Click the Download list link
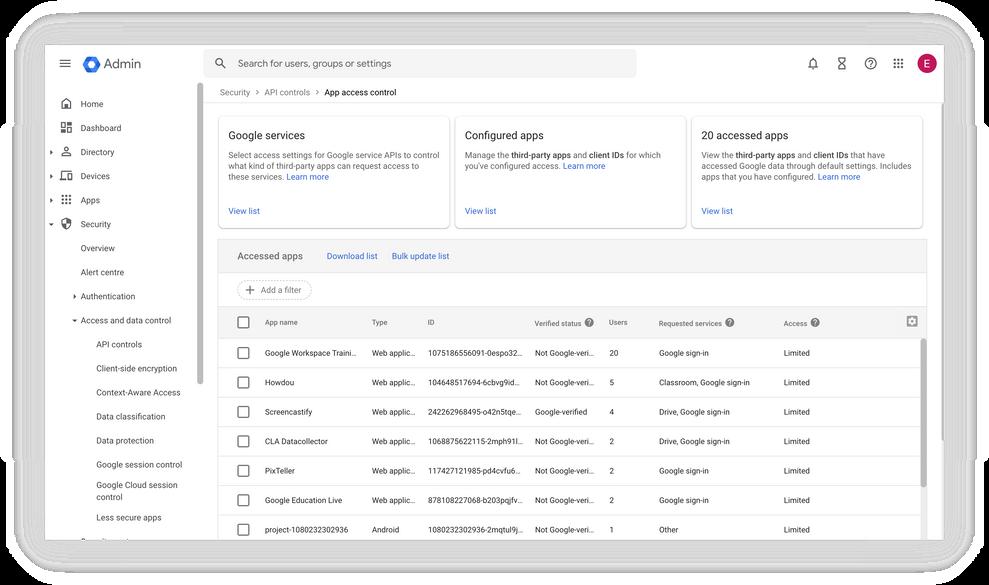 352,256
